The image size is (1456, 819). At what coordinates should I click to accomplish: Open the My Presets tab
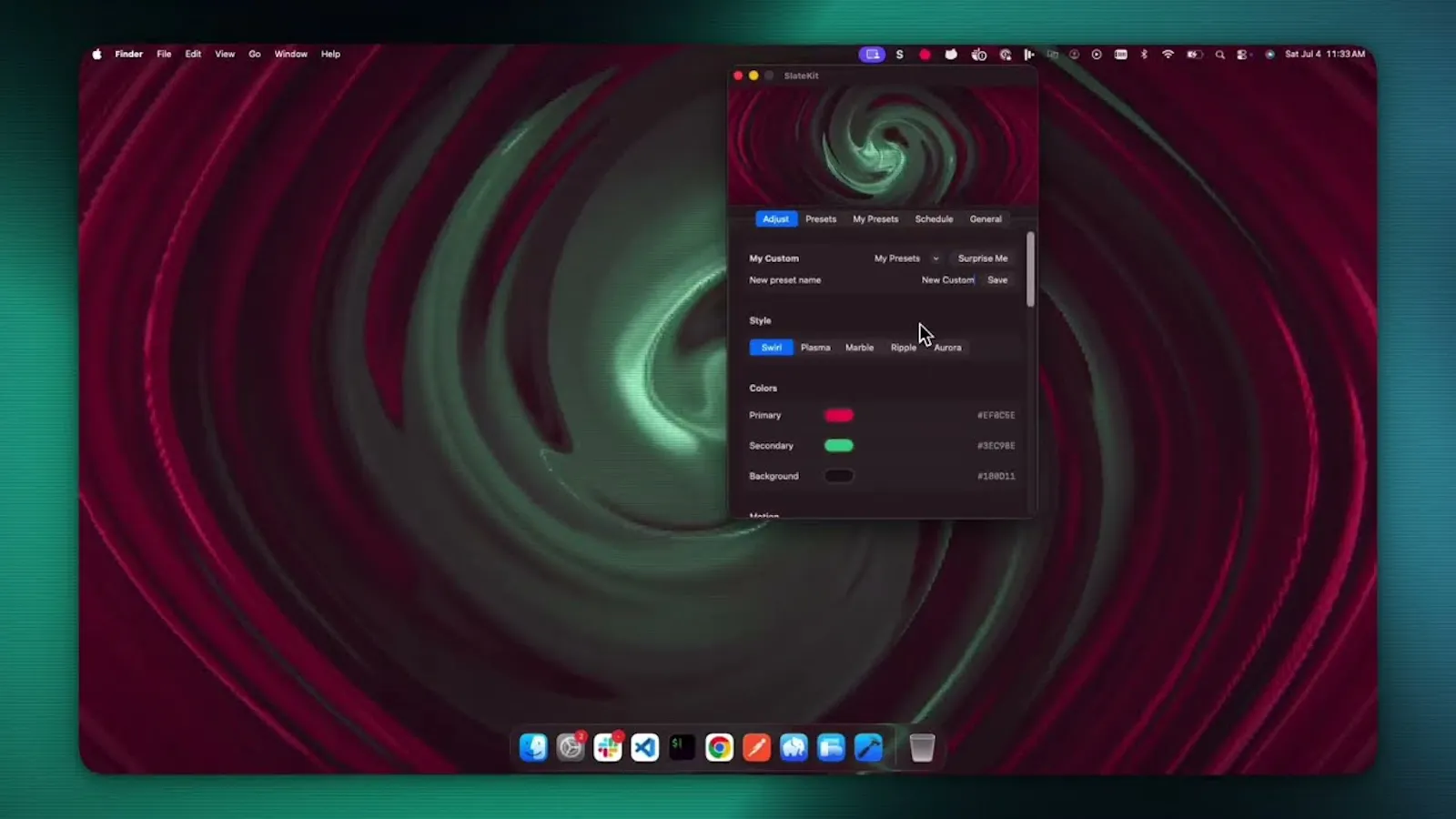(875, 219)
